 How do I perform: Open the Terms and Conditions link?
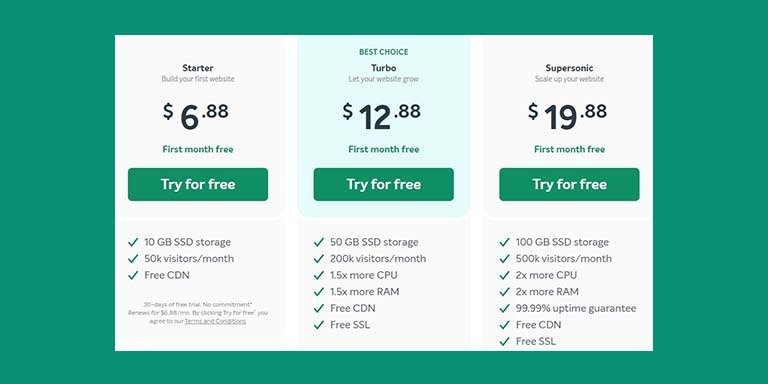click(216, 321)
